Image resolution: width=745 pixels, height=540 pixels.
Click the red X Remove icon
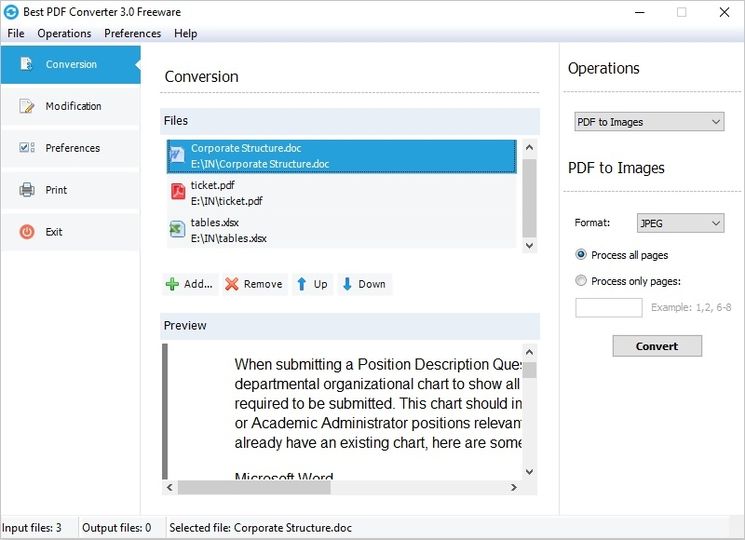click(232, 284)
